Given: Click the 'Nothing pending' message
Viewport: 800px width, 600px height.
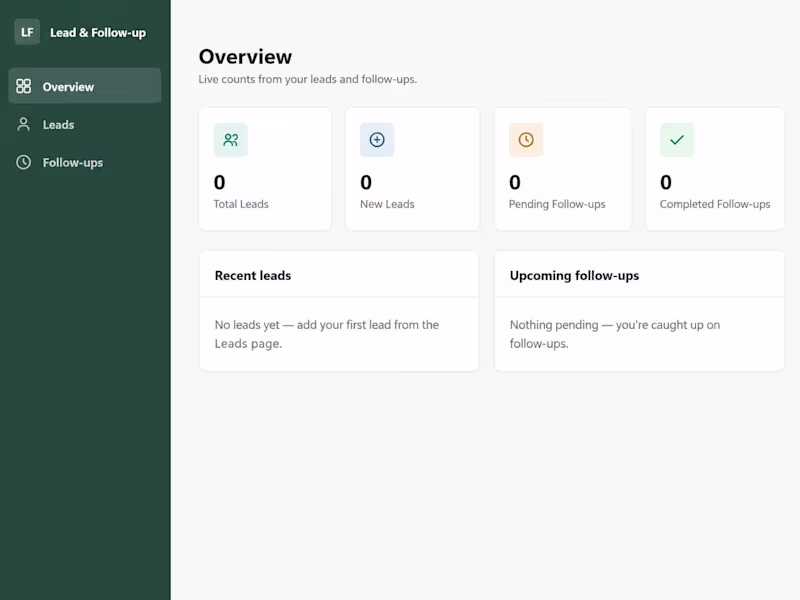Looking at the screenshot, I should 615,334.
